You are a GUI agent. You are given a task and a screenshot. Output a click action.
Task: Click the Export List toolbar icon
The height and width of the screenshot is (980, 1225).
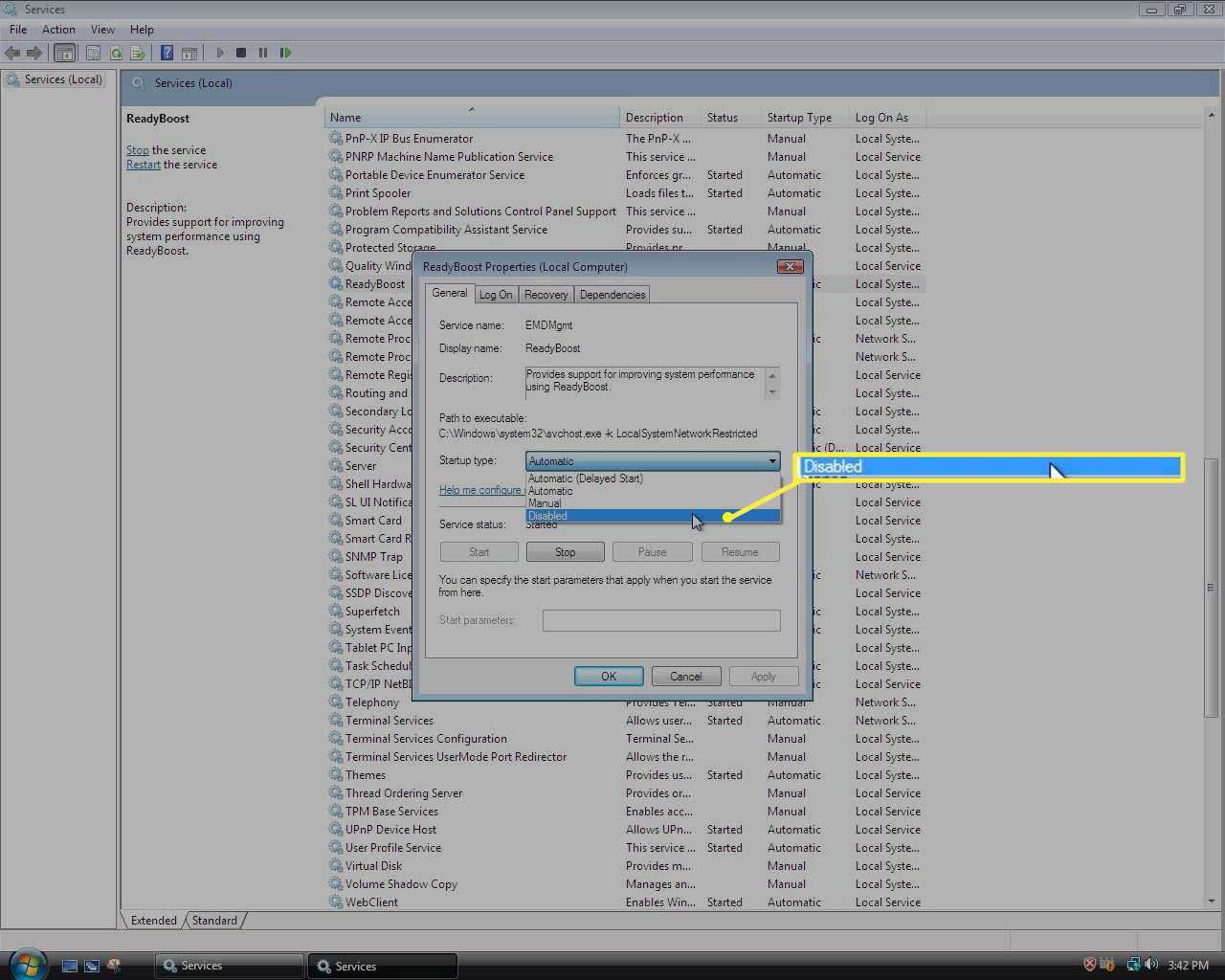[138, 53]
